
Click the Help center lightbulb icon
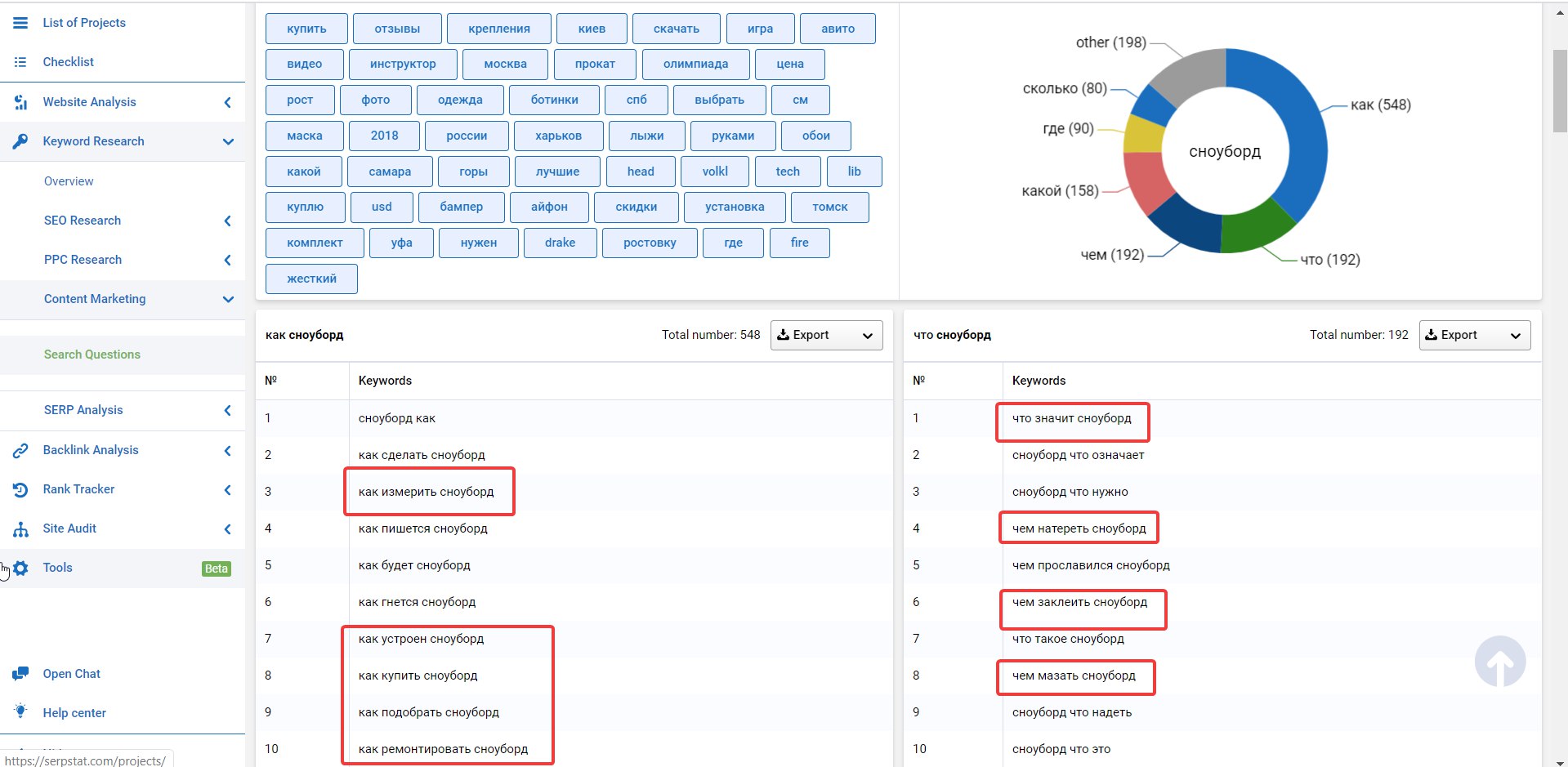(x=20, y=711)
